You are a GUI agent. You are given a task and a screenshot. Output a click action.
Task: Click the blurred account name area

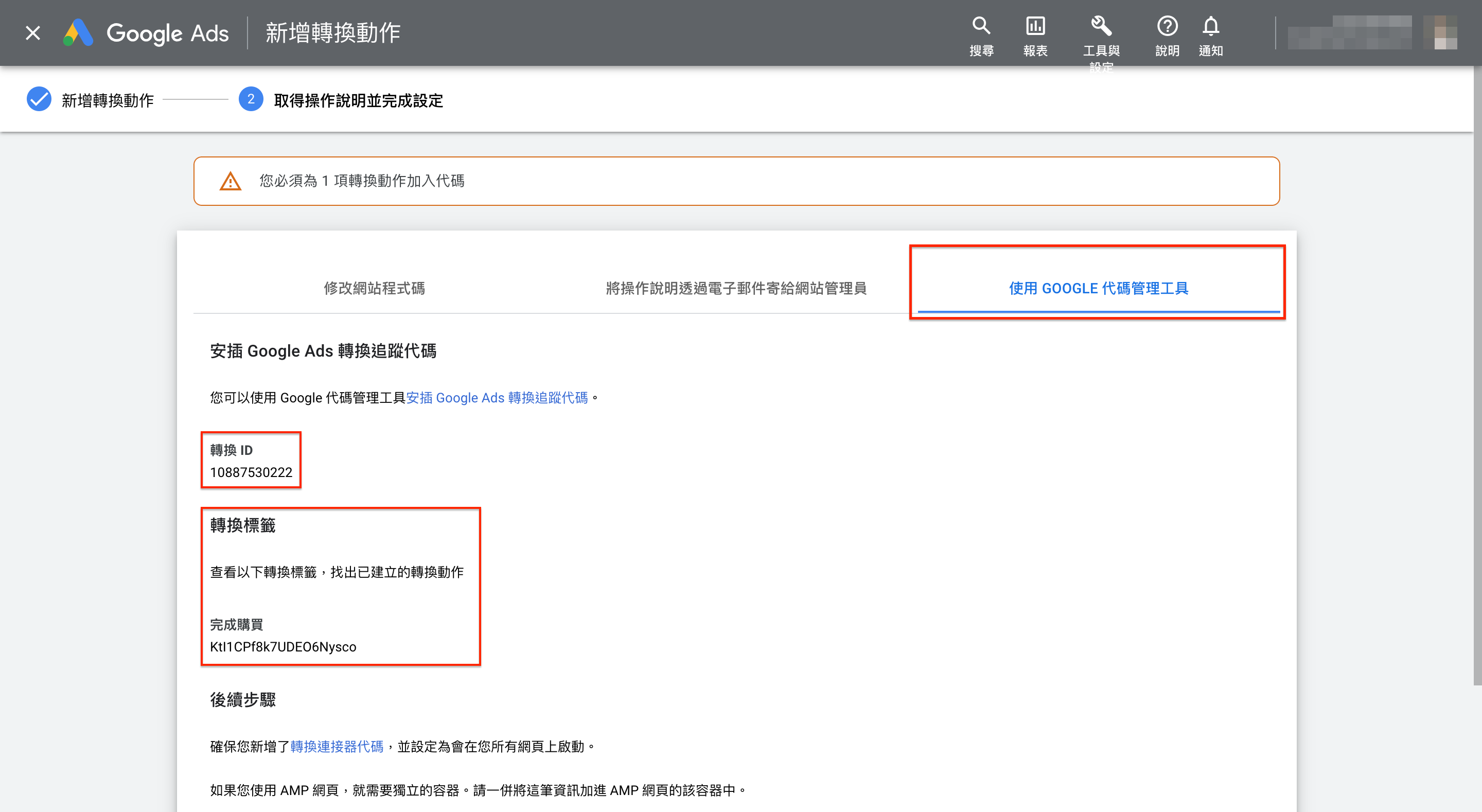(x=1349, y=33)
